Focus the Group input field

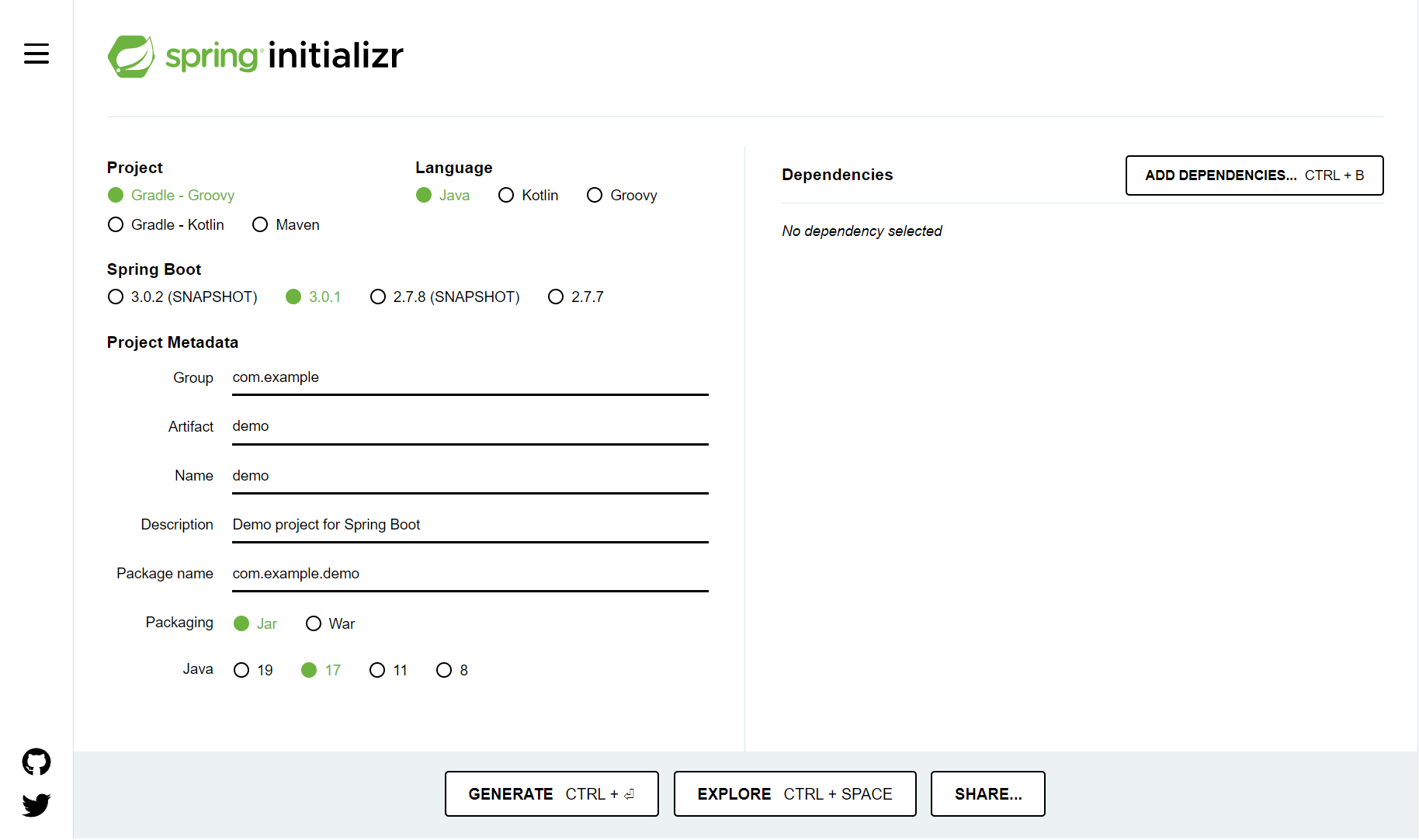pos(470,378)
